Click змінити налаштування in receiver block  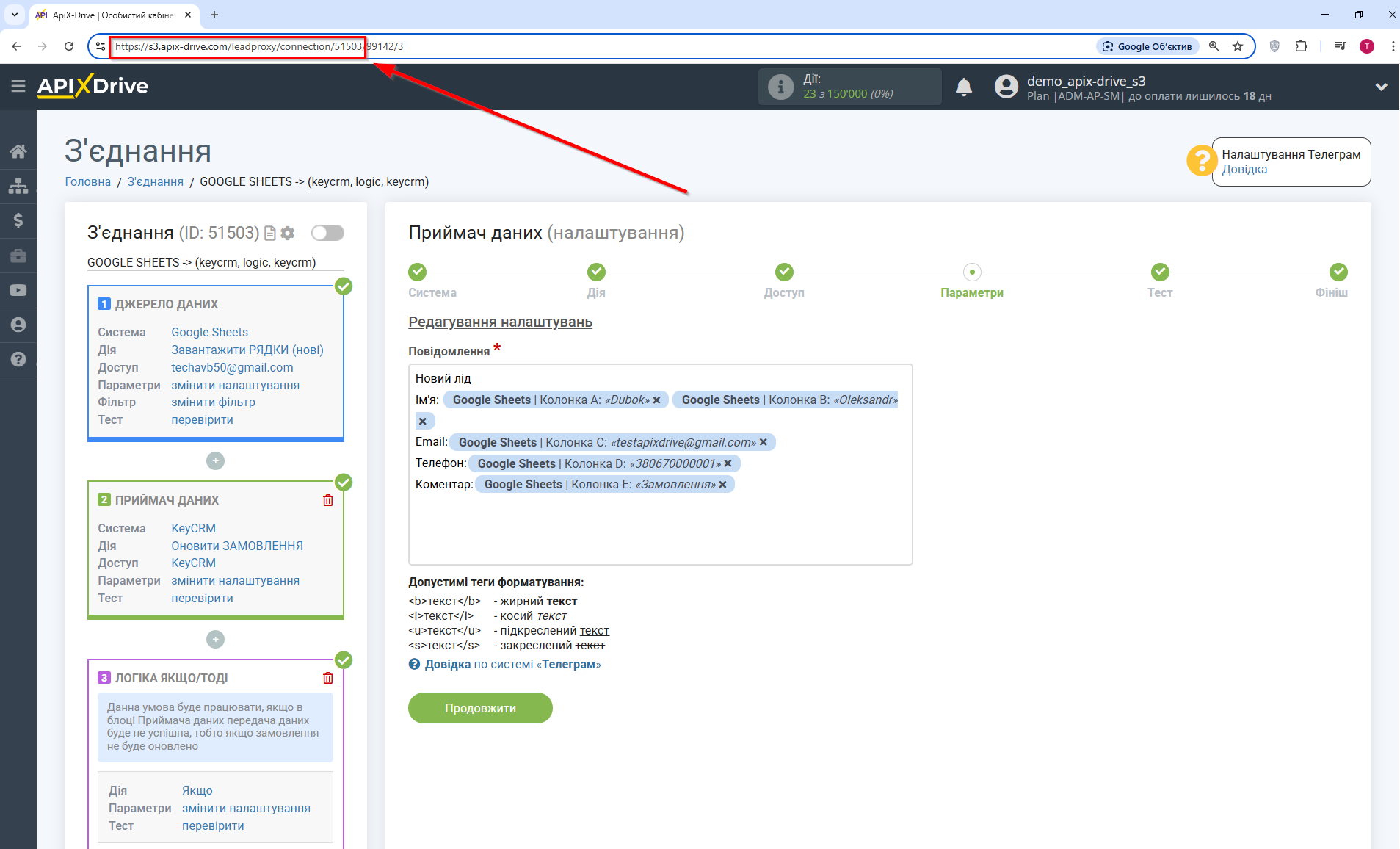pos(235,581)
